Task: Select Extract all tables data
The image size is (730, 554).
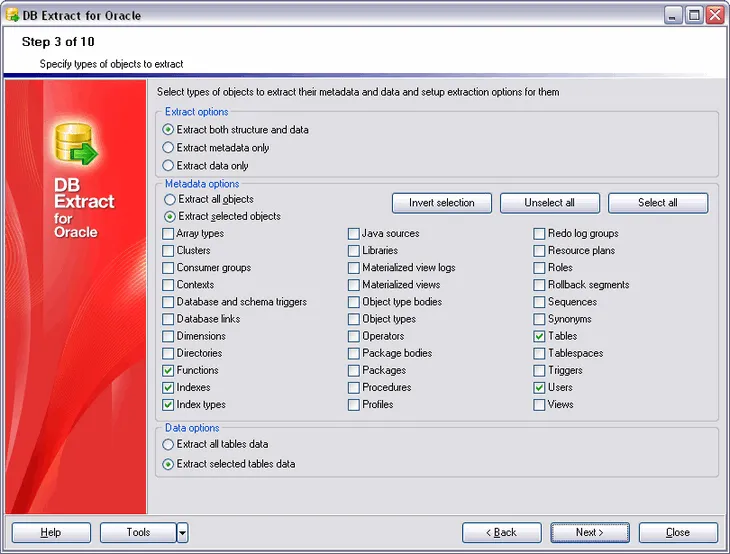Action: pyautogui.click(x=168, y=444)
